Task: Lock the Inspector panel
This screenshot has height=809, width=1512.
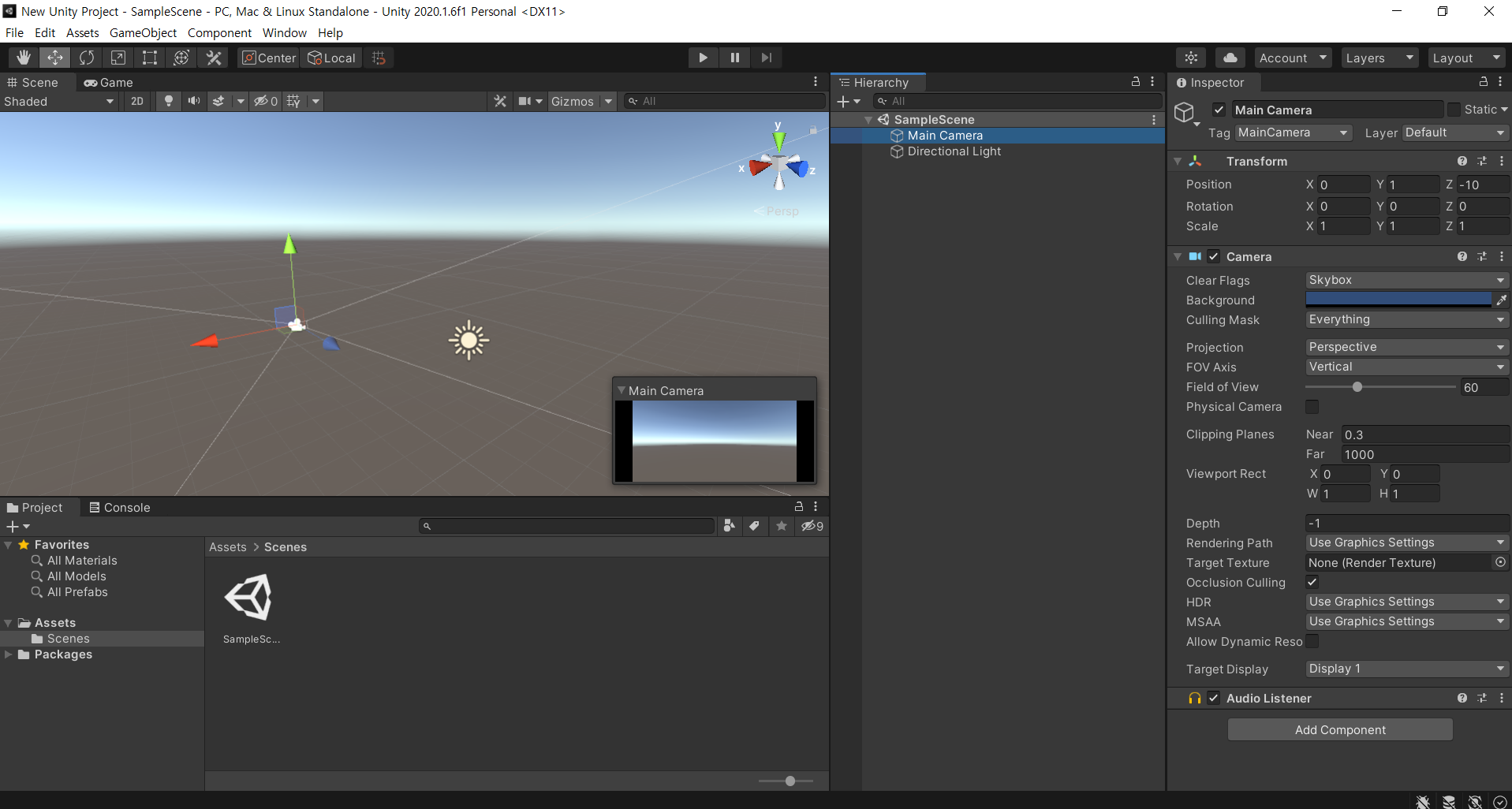Action: point(1483,82)
